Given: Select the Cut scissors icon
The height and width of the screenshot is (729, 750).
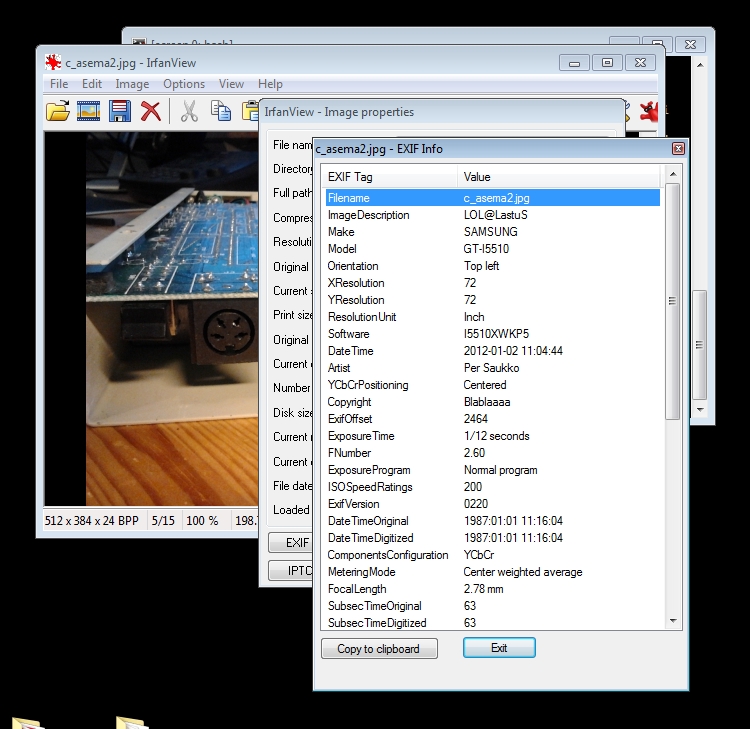Looking at the screenshot, I should point(188,111).
